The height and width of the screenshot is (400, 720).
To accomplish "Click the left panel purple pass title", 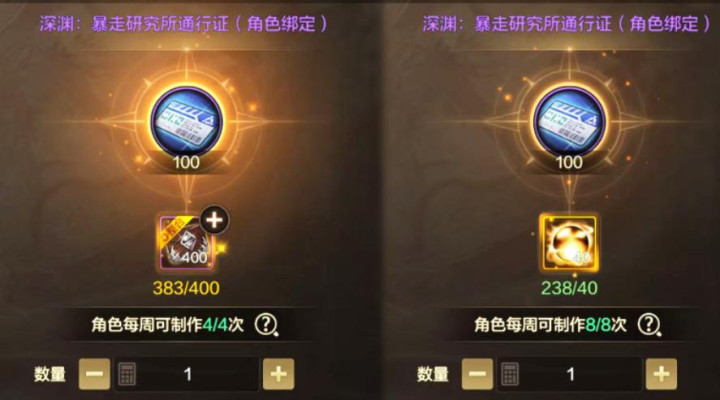I will point(184,24).
